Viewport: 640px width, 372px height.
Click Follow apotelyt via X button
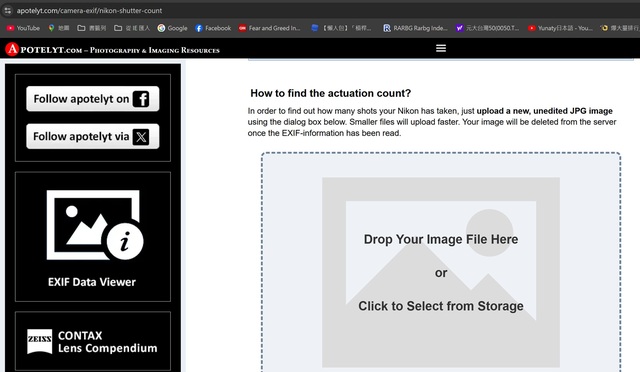[x=93, y=136]
